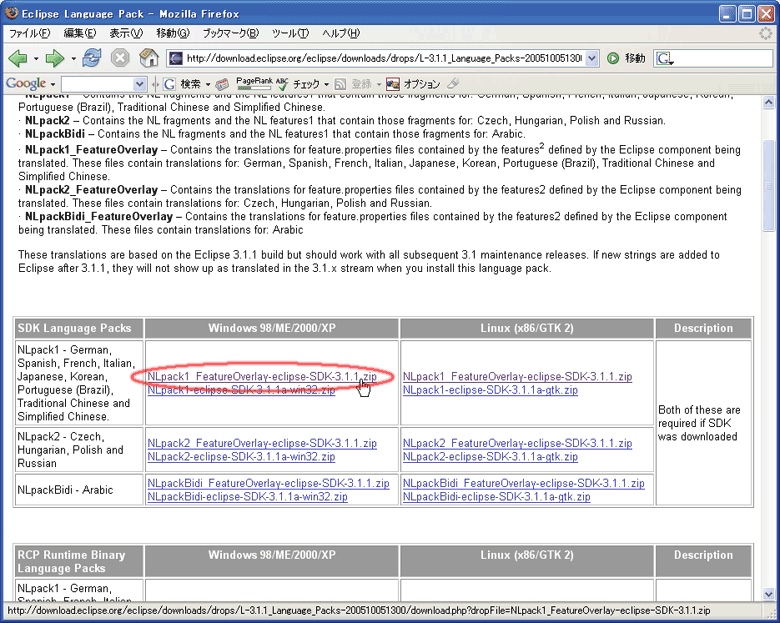Screen dimensions: 780x623
Task: Click the highlighter pen icon in Google toolbar
Action: pyautogui.click(x=453, y=84)
